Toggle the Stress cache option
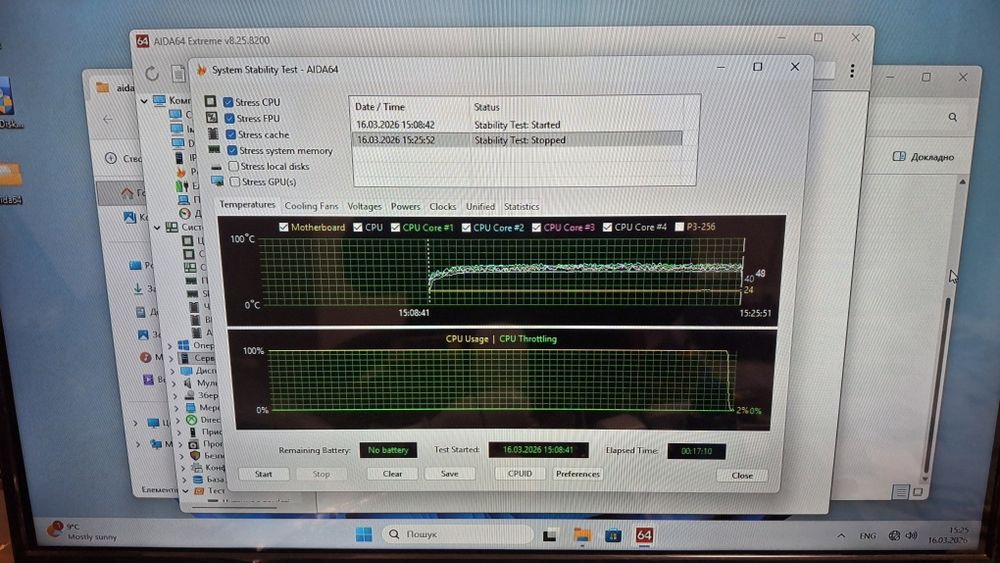Screen dimensions: 1000x563 (231, 135)
